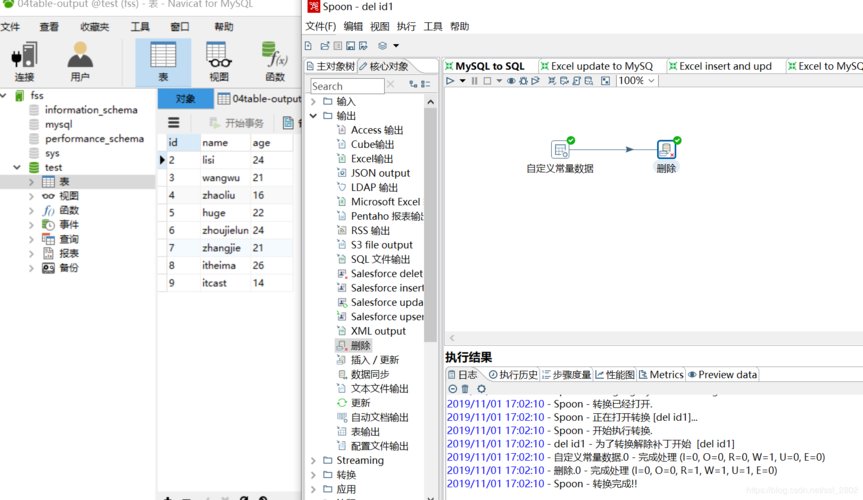Click the impact analysis icon in canvas toolbar
Viewport: 863px width, 500px height.
pos(564,81)
